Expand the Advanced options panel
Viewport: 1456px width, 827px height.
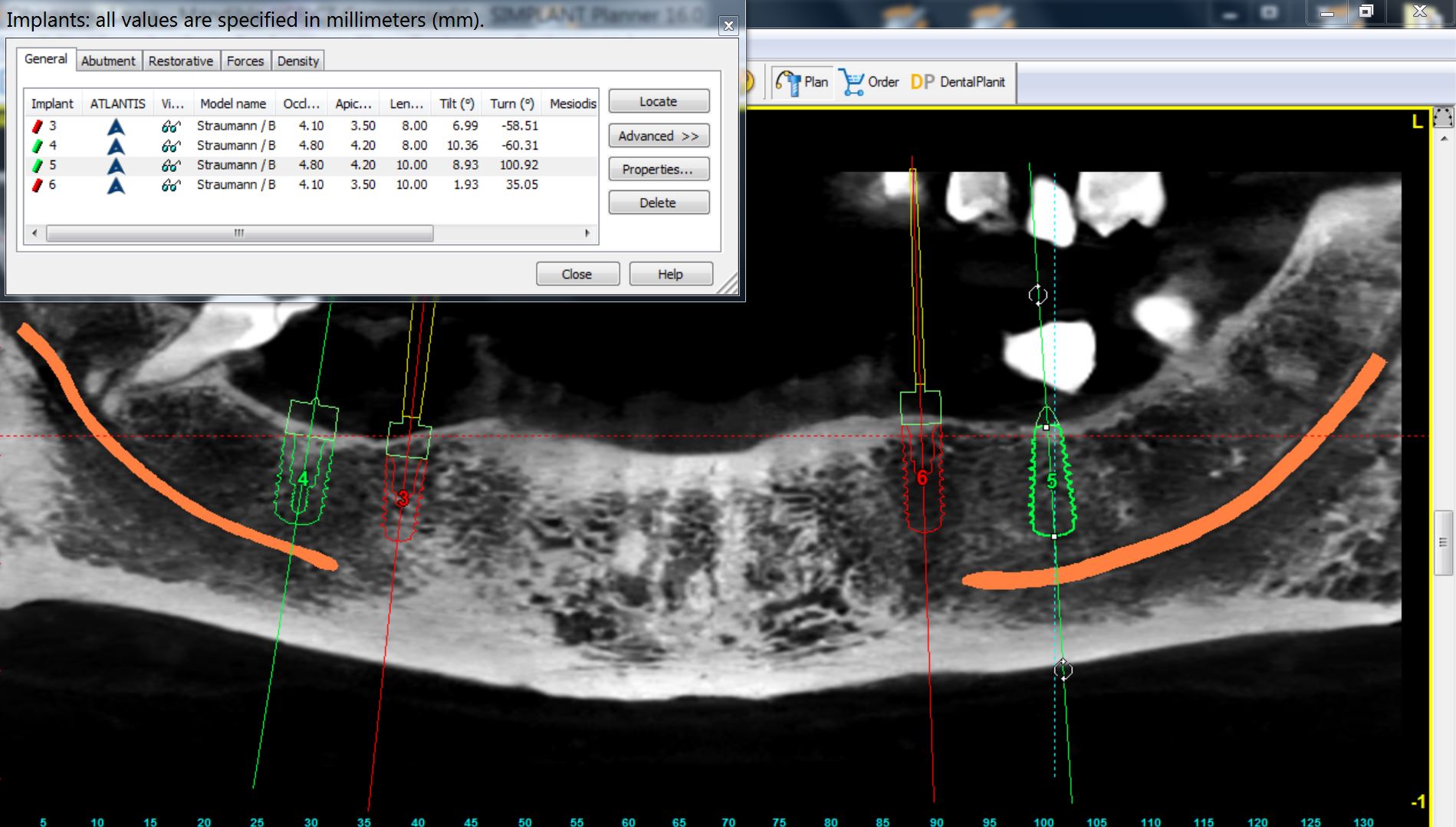click(658, 135)
